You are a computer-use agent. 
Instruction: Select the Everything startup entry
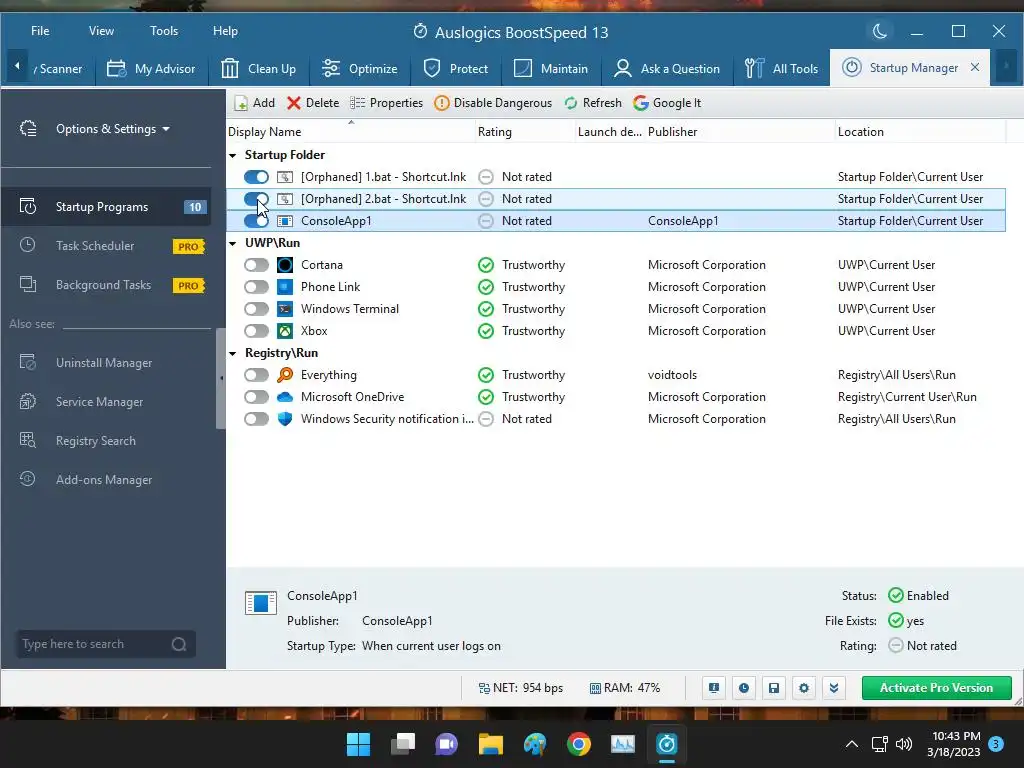pyautogui.click(x=616, y=375)
